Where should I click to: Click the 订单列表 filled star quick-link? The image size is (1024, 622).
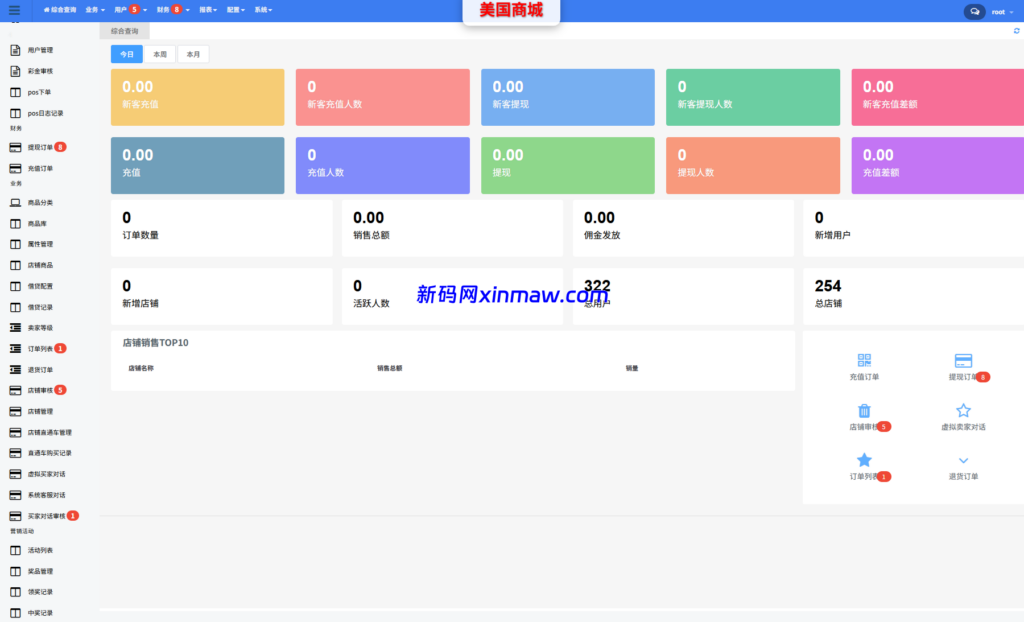[x=864, y=460]
